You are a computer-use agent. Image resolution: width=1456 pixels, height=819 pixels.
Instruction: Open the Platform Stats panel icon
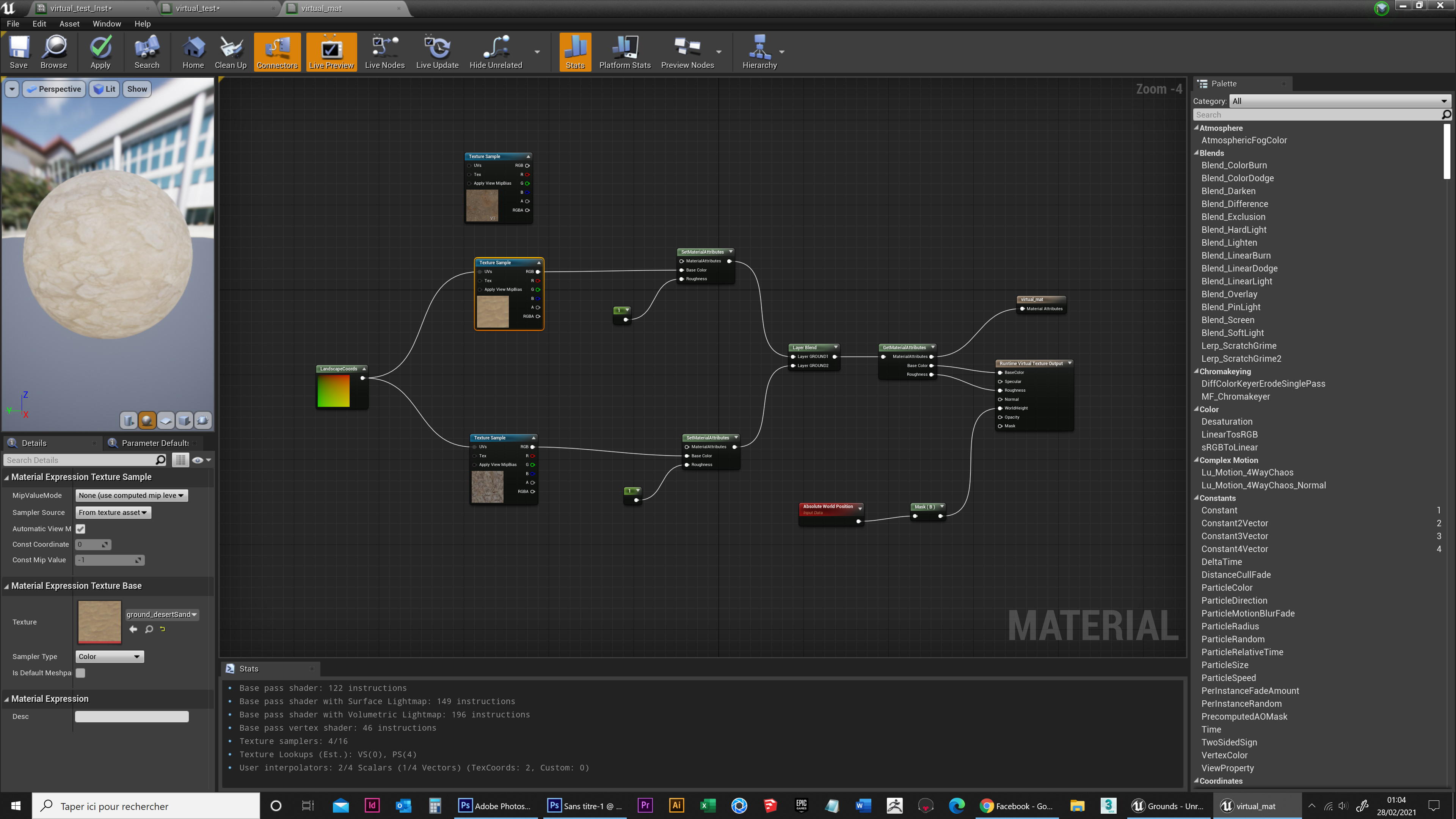(x=624, y=52)
